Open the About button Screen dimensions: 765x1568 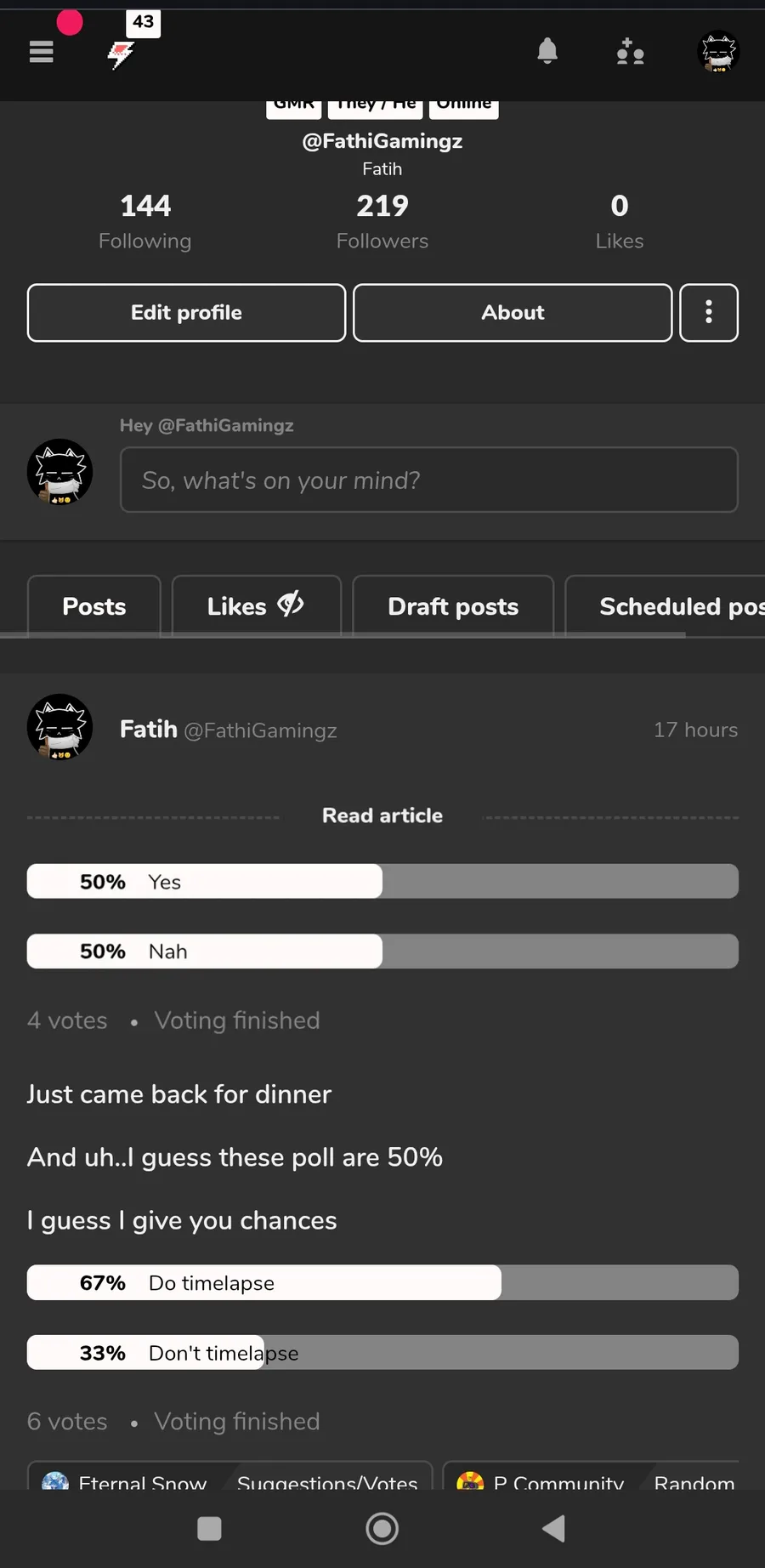coord(513,312)
